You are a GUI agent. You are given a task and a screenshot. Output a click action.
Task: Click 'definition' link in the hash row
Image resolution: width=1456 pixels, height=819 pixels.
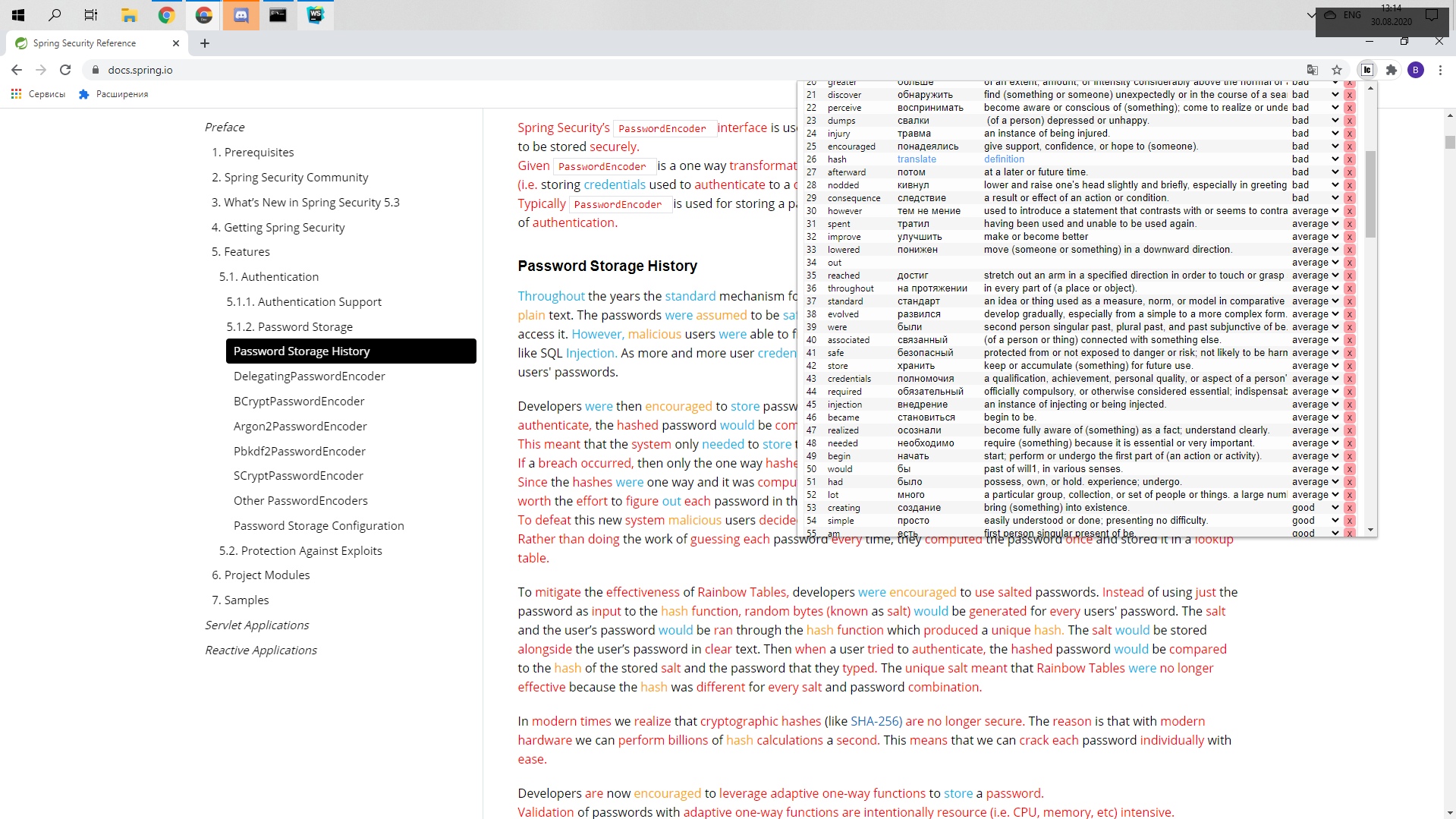[x=1004, y=159]
